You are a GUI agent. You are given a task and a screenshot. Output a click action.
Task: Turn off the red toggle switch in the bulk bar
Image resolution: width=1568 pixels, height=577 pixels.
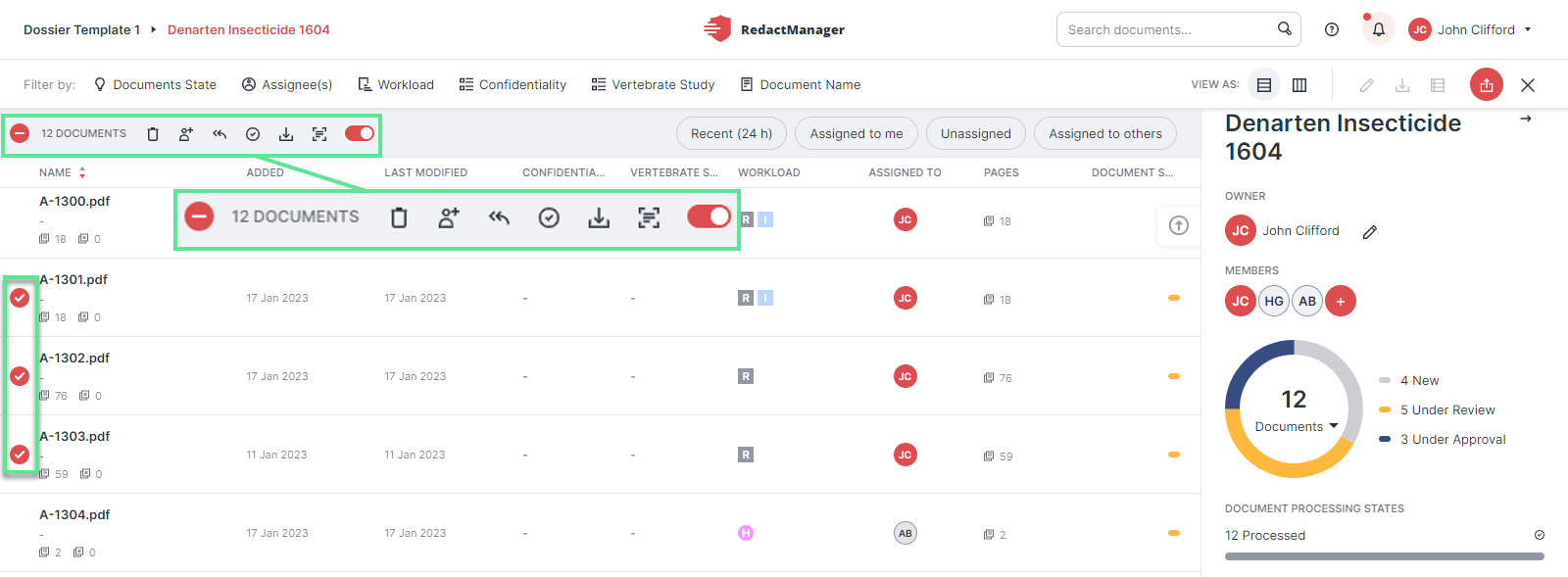[360, 133]
